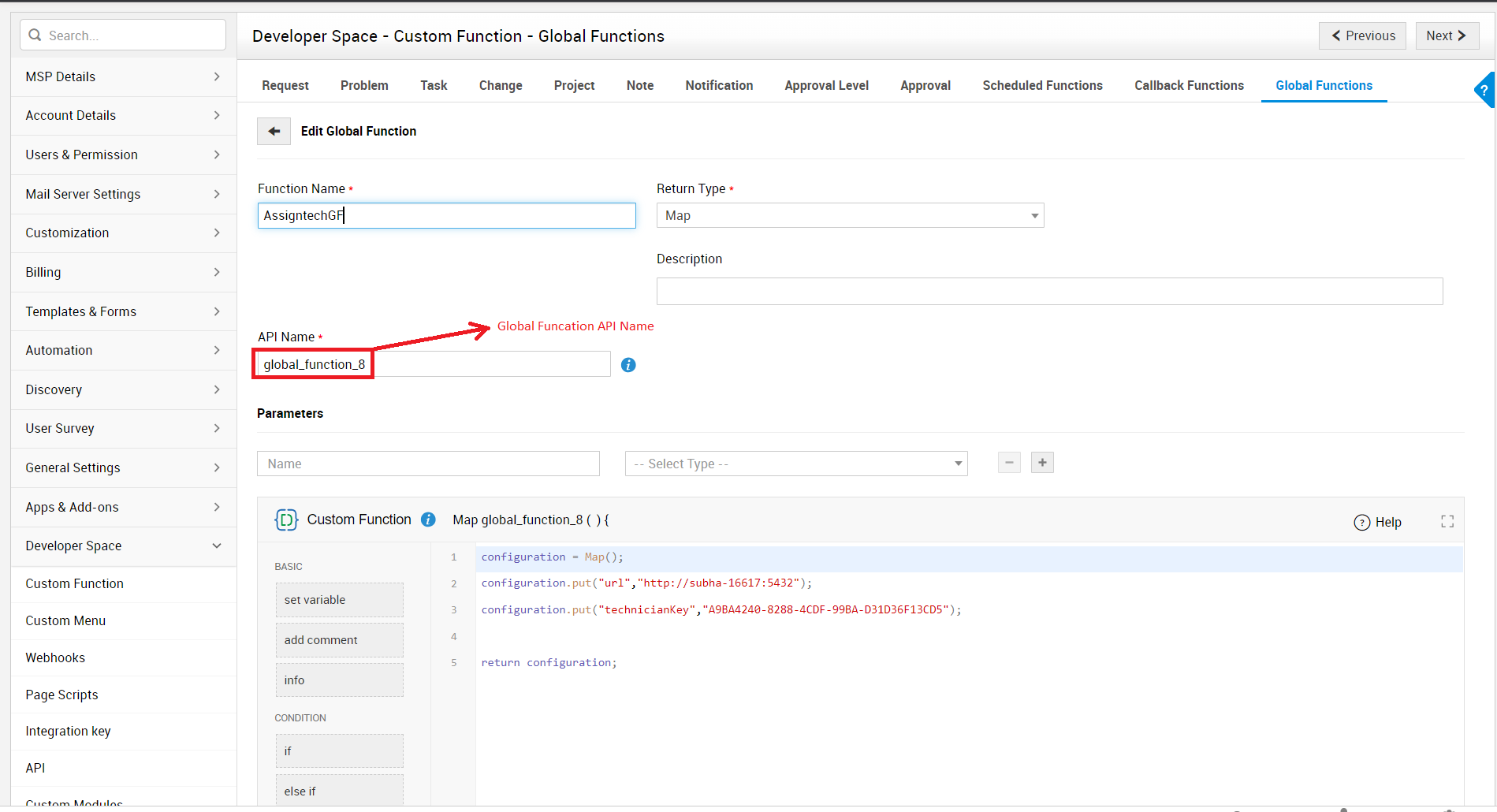Click the Previous button
The image size is (1497, 812).
tap(1362, 35)
